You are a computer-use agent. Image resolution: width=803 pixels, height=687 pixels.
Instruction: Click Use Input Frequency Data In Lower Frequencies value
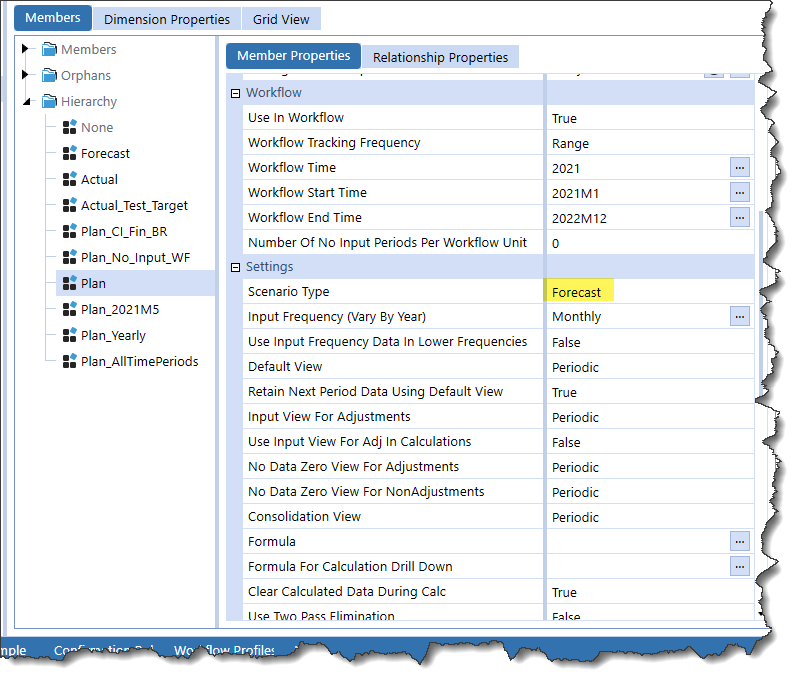[566, 342]
